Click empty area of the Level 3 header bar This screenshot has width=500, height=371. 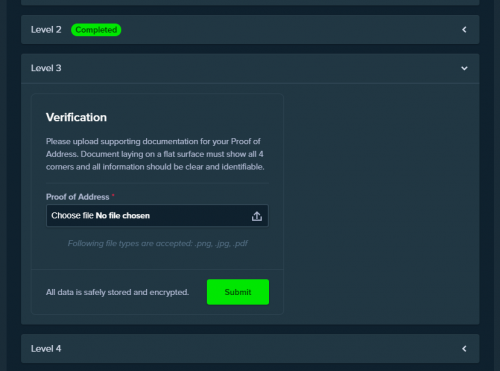point(260,68)
